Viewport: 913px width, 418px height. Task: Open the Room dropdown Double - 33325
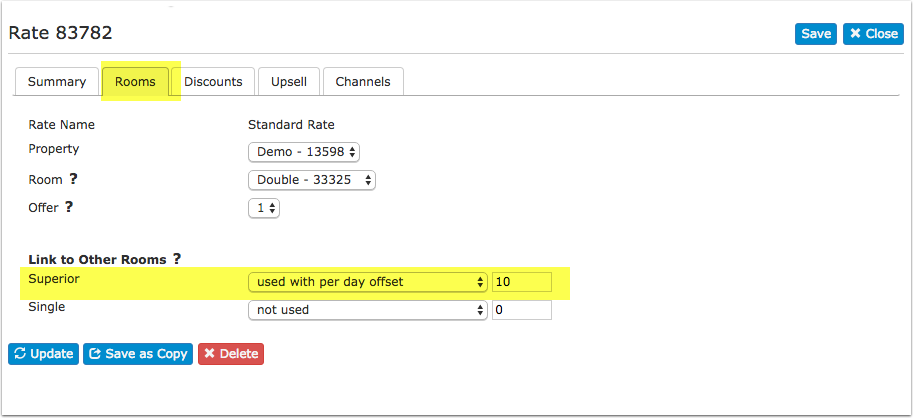312,180
